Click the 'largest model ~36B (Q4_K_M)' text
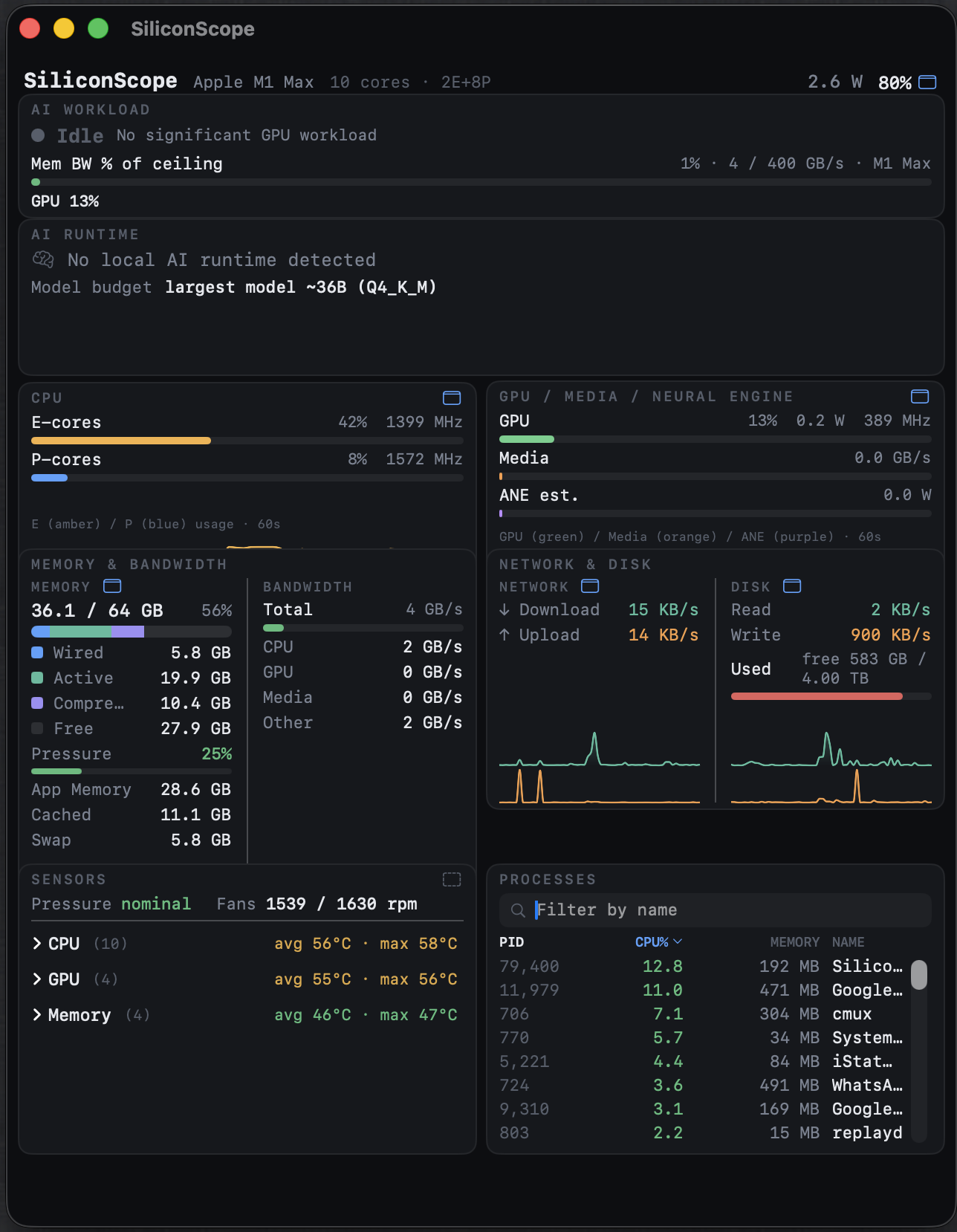Image resolution: width=957 pixels, height=1232 pixels. 301,287
